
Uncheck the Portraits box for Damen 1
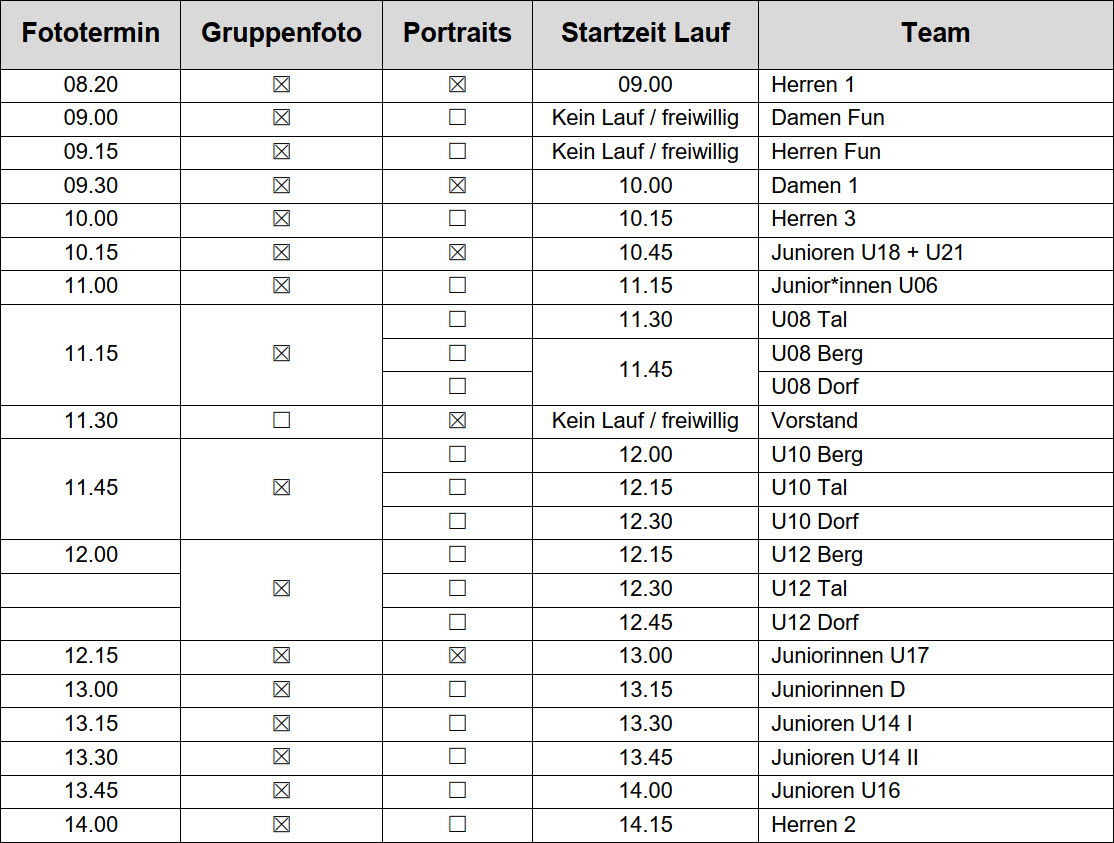click(x=458, y=185)
